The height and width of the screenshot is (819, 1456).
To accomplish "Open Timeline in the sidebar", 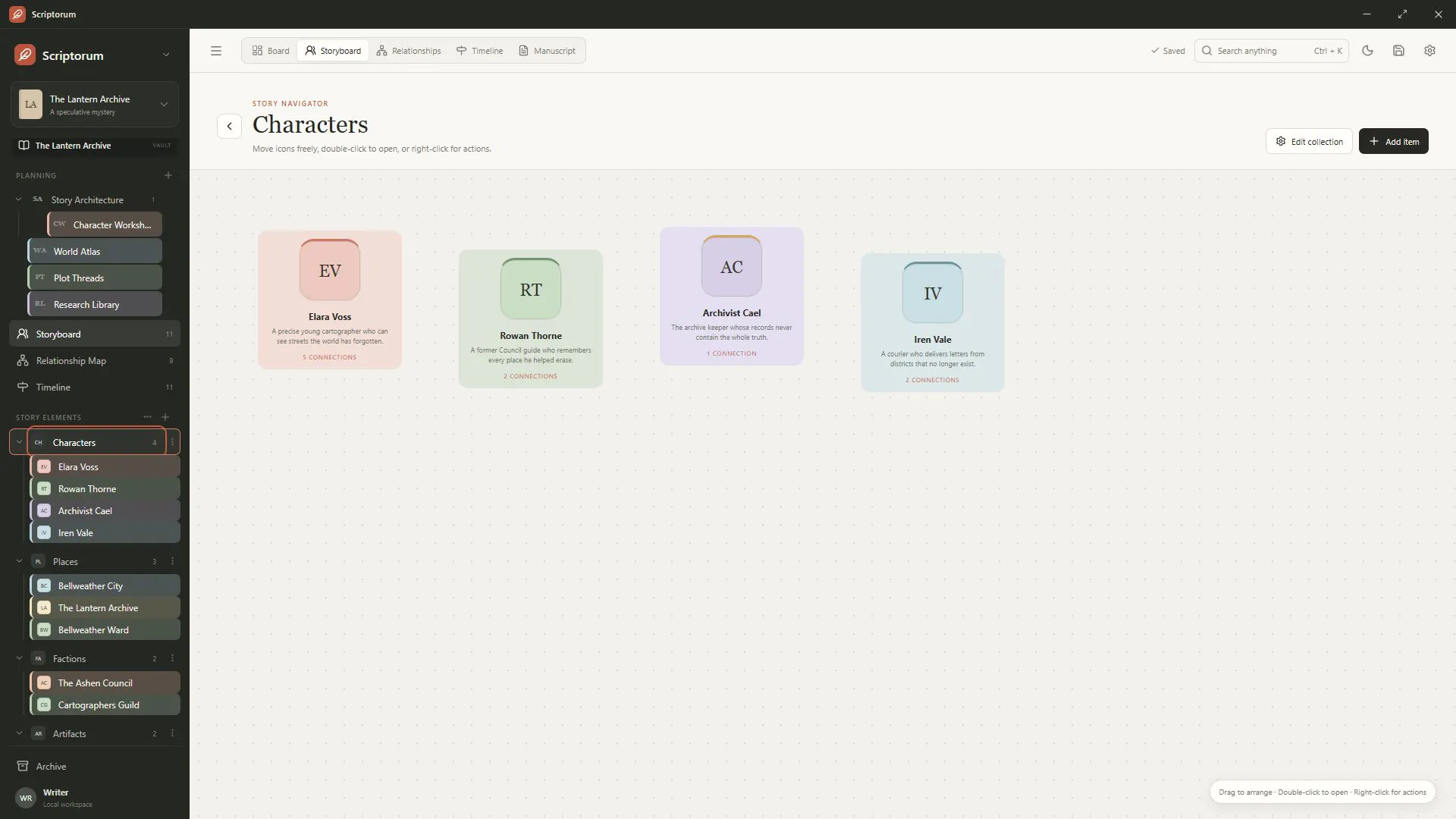I will tap(95, 387).
